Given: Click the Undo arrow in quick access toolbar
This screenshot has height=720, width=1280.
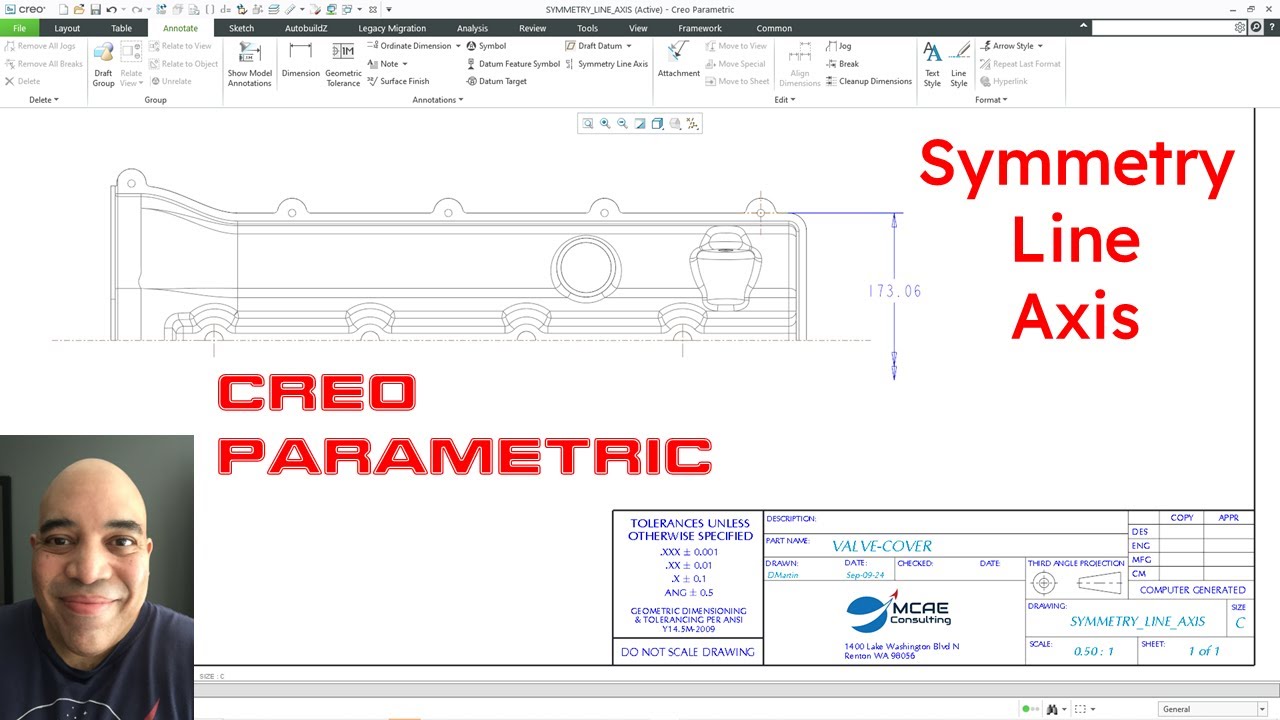Looking at the screenshot, I should tap(110, 9).
